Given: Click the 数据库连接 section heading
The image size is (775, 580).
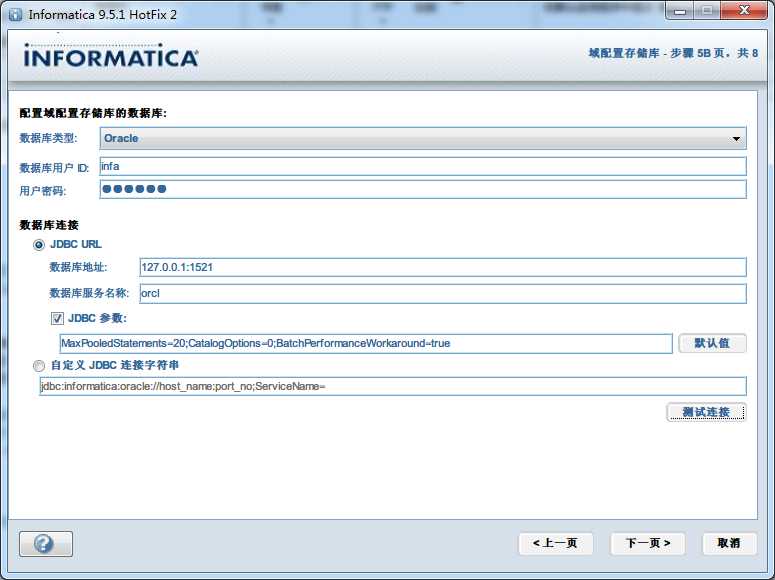Looking at the screenshot, I should (x=49, y=225).
